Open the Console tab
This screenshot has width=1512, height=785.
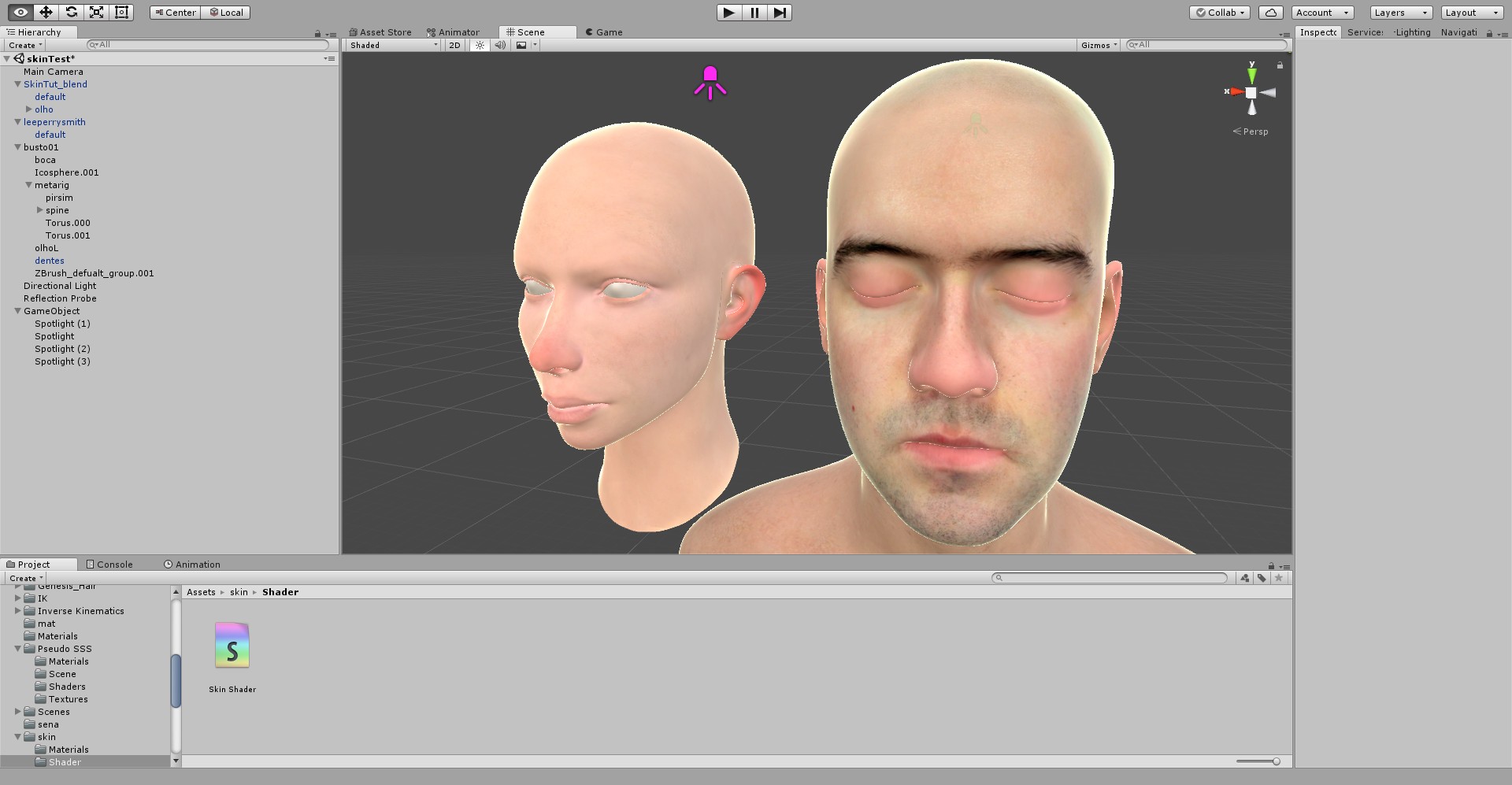pos(109,565)
